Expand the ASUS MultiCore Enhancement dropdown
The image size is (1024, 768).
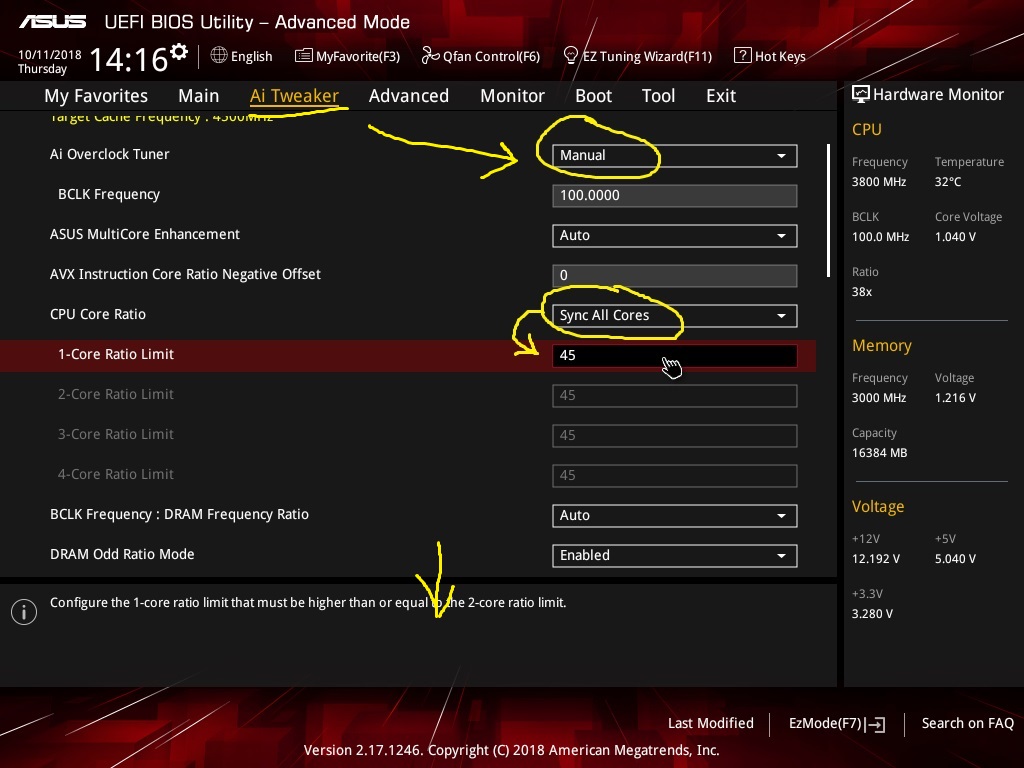coord(675,236)
